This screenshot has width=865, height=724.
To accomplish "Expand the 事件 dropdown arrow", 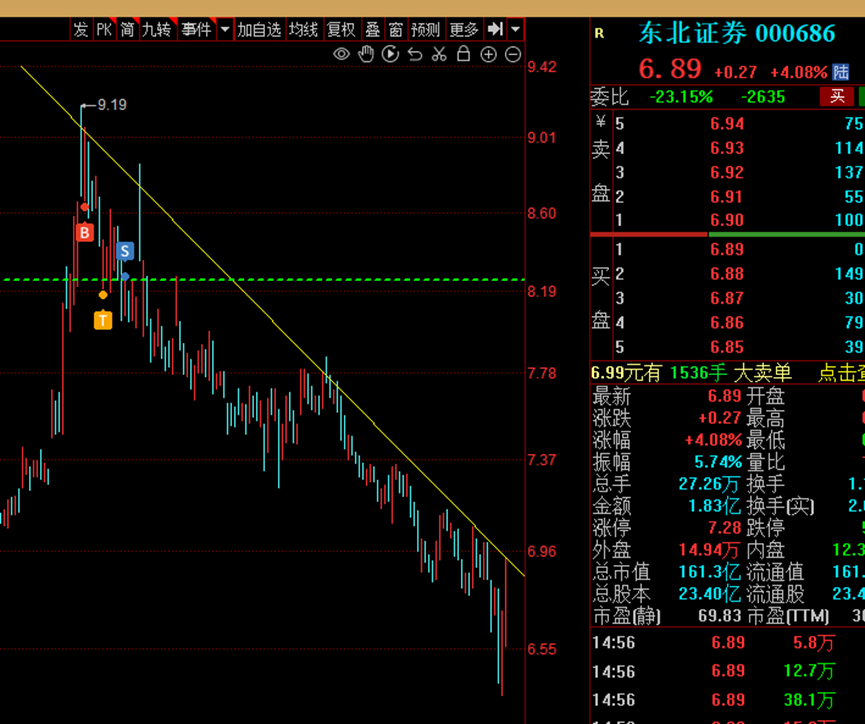I will (x=225, y=30).
